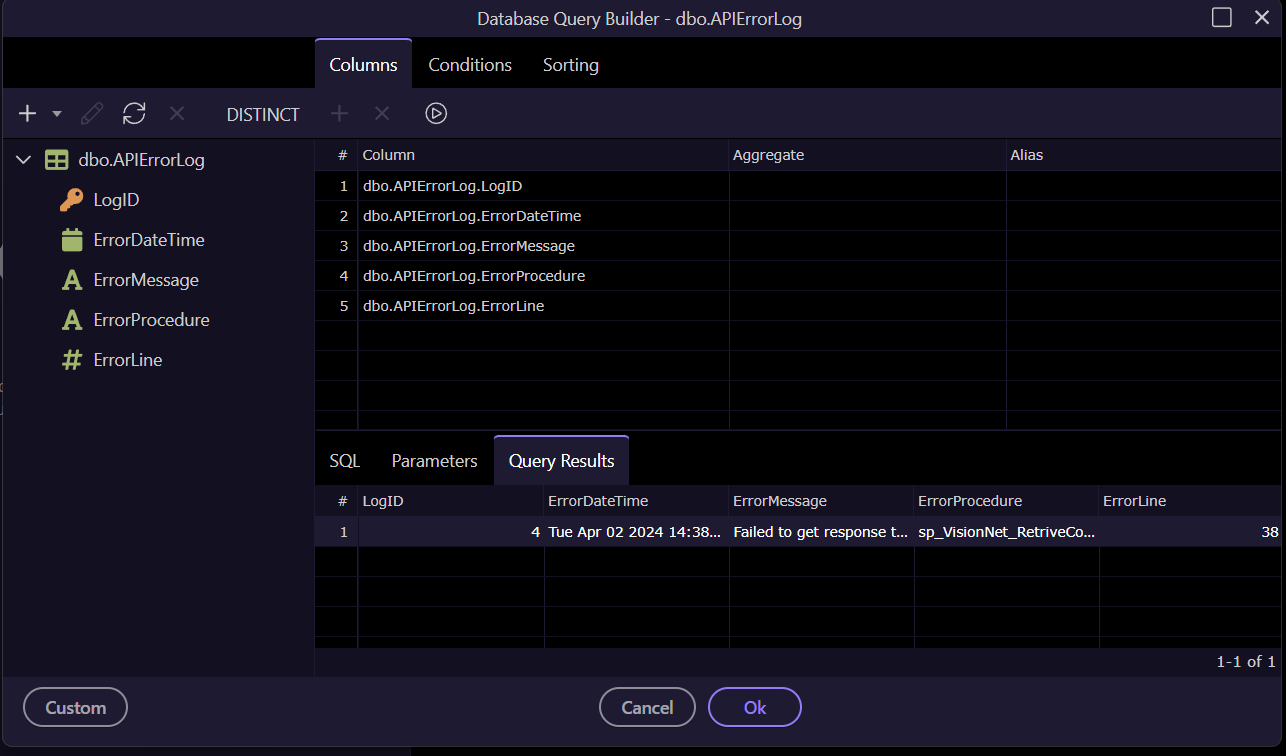Click the LogID key icon

pyautogui.click(x=72, y=200)
